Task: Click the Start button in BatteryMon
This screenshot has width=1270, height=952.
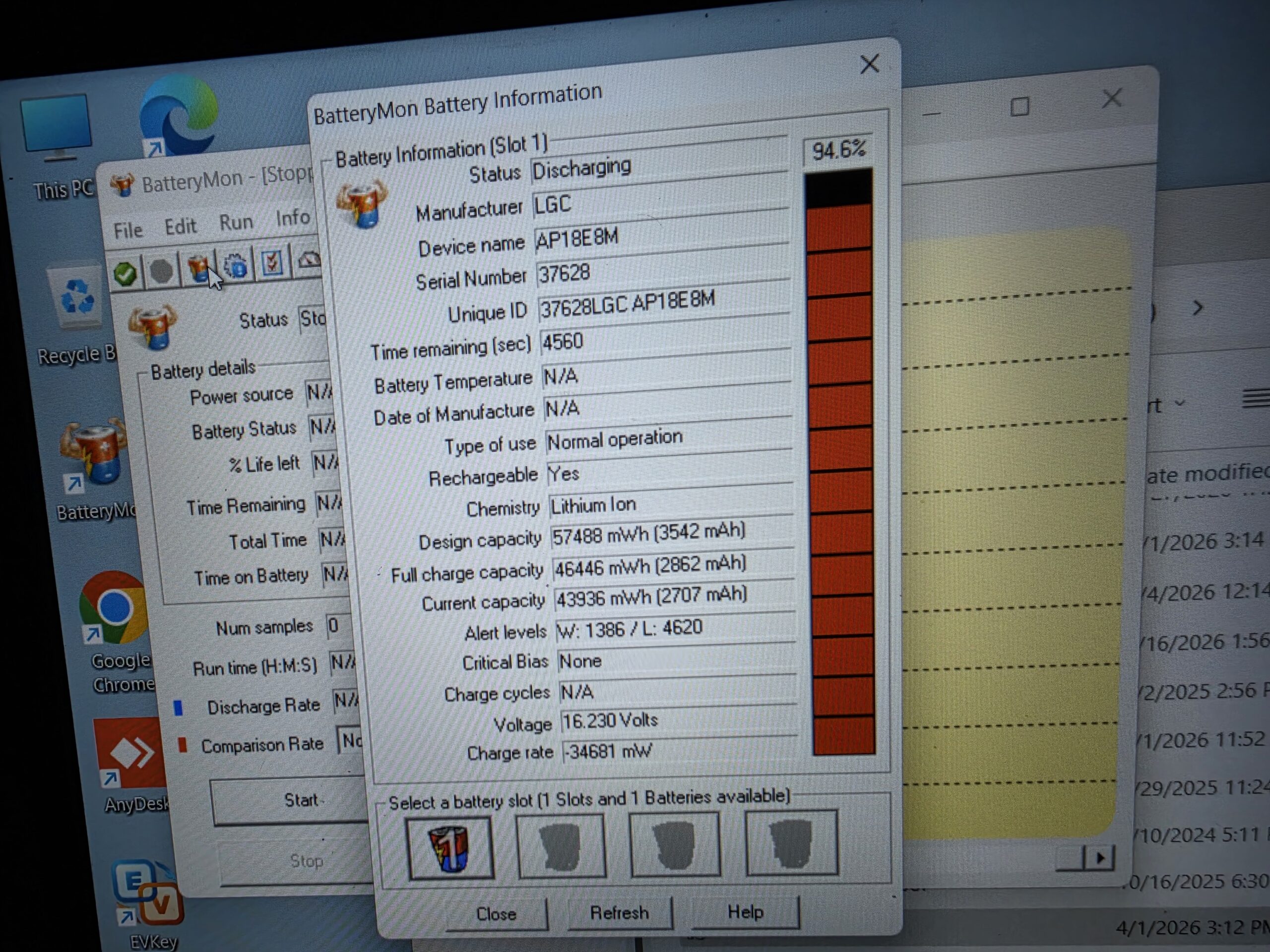Action: [x=290, y=801]
